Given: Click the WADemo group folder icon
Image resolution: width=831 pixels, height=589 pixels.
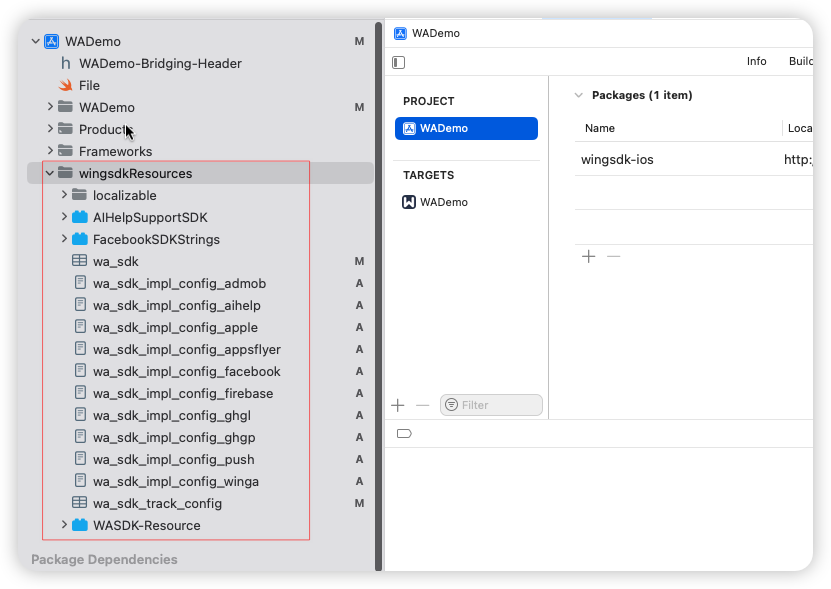Looking at the screenshot, I should click(65, 107).
